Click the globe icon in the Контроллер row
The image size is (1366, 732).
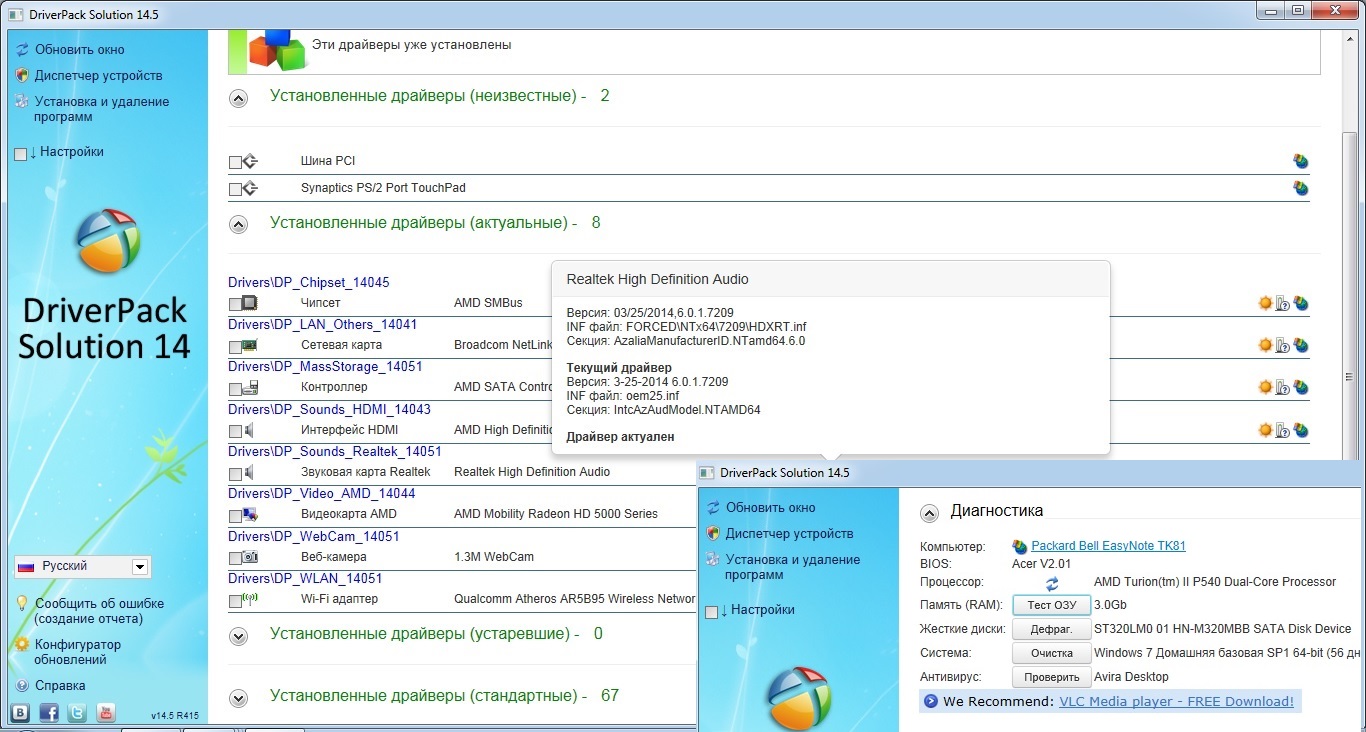[x=1301, y=387]
